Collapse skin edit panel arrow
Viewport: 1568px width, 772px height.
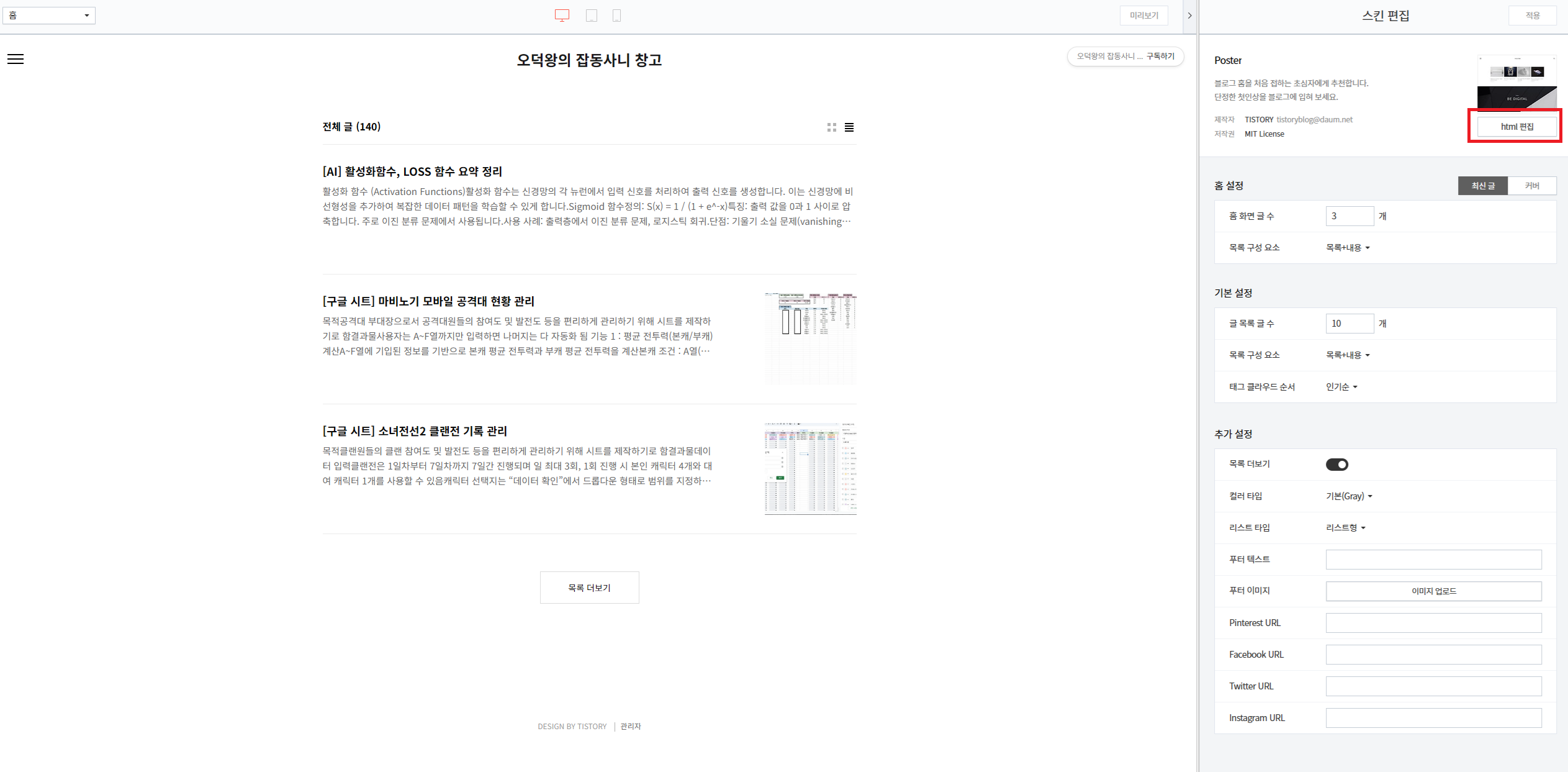click(x=1189, y=16)
